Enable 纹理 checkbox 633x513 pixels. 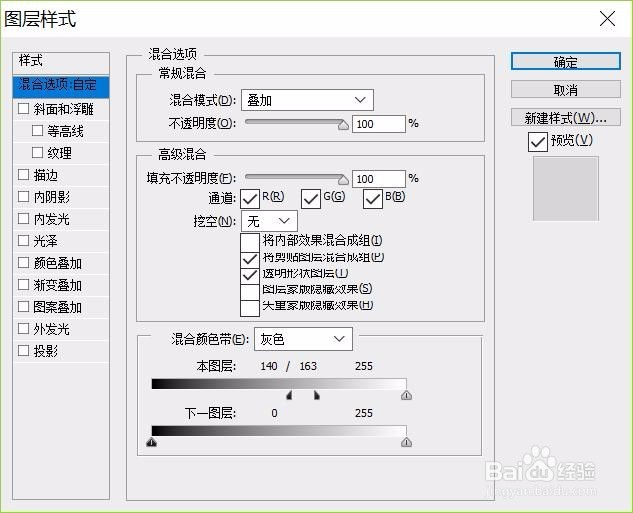pyautogui.click(x=37, y=152)
